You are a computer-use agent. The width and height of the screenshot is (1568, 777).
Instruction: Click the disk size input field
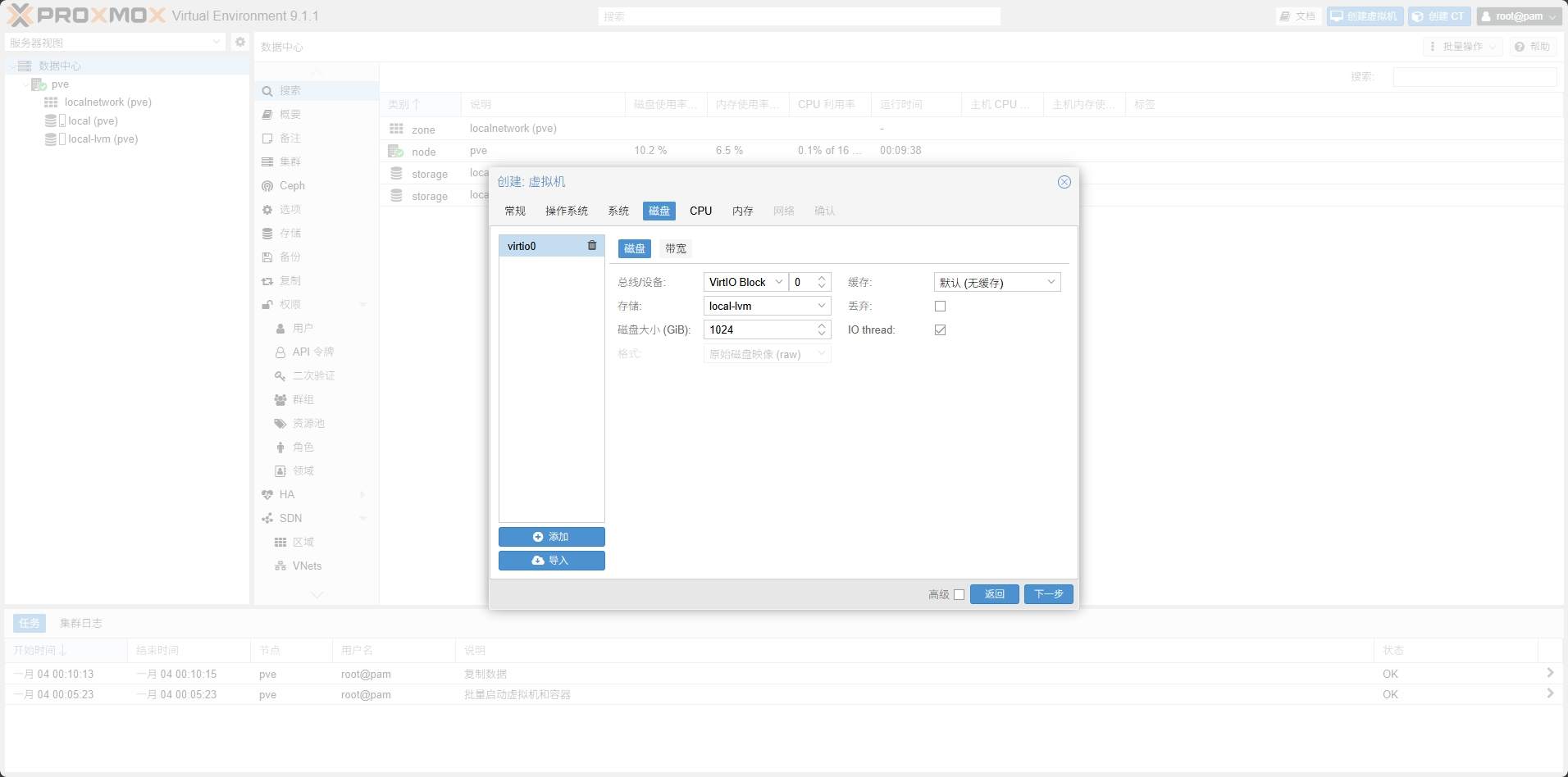(x=759, y=329)
